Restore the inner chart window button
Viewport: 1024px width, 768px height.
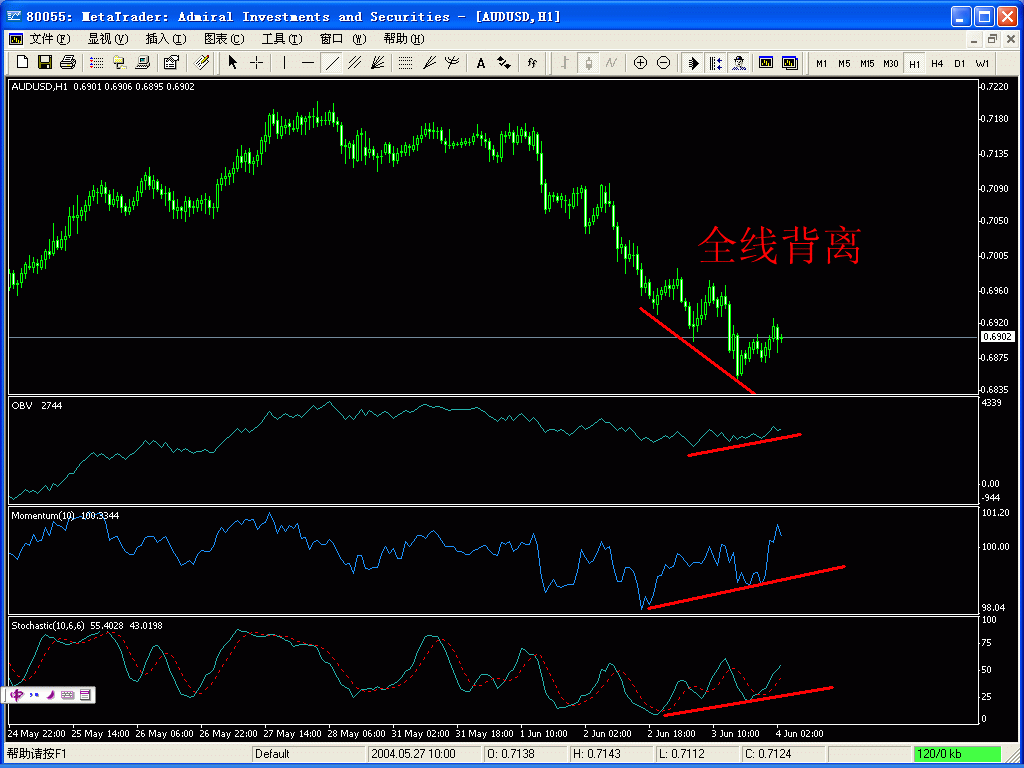point(993,40)
